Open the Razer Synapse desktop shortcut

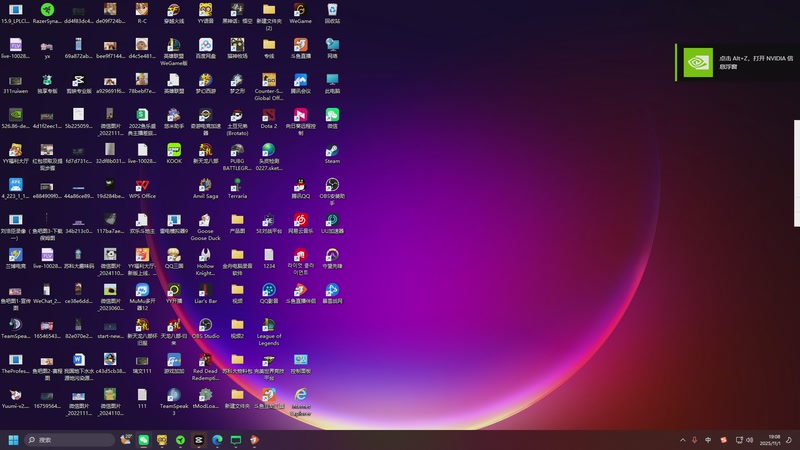coord(47,14)
